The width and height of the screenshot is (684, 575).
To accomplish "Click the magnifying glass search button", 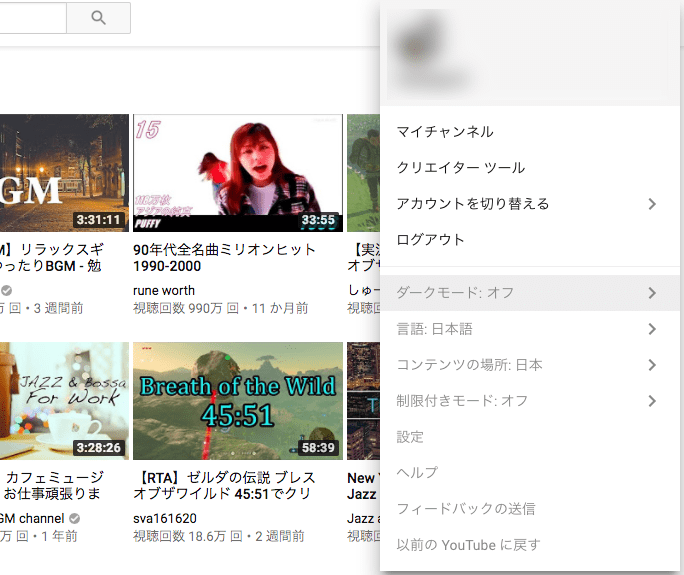I will tap(98, 18).
